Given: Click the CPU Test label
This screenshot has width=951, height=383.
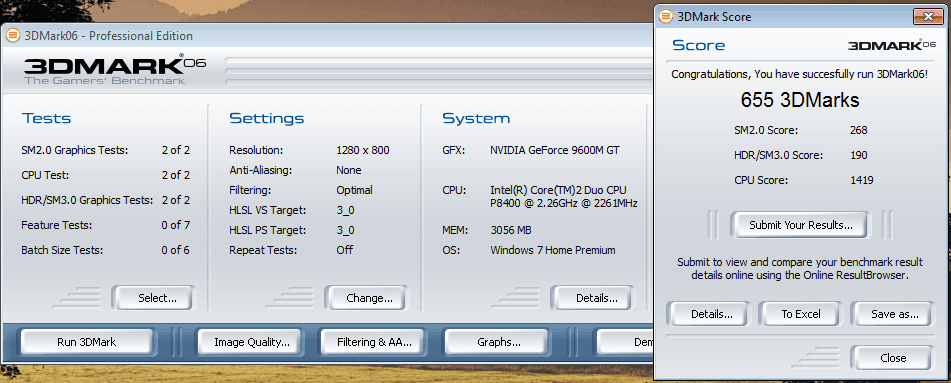Looking at the screenshot, I should (45, 175).
